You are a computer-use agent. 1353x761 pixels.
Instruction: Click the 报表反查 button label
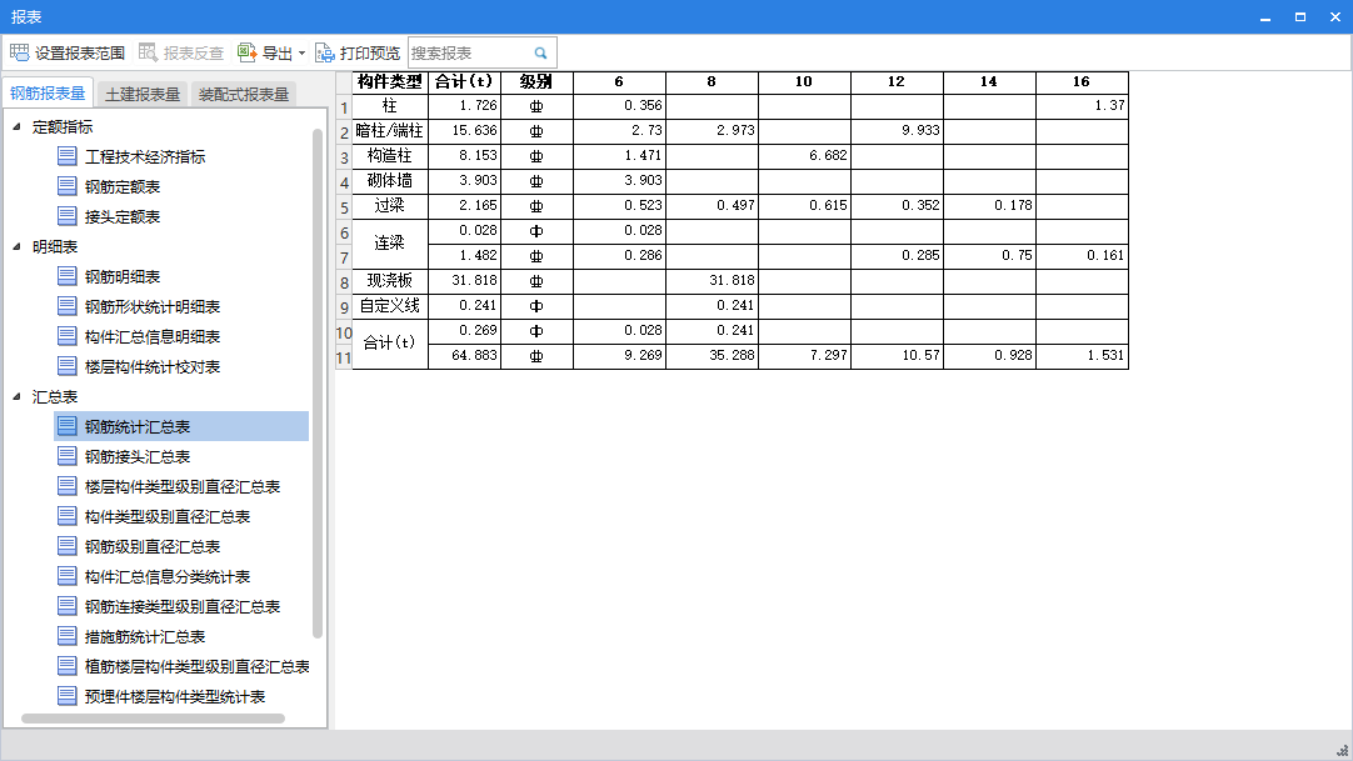coord(194,53)
